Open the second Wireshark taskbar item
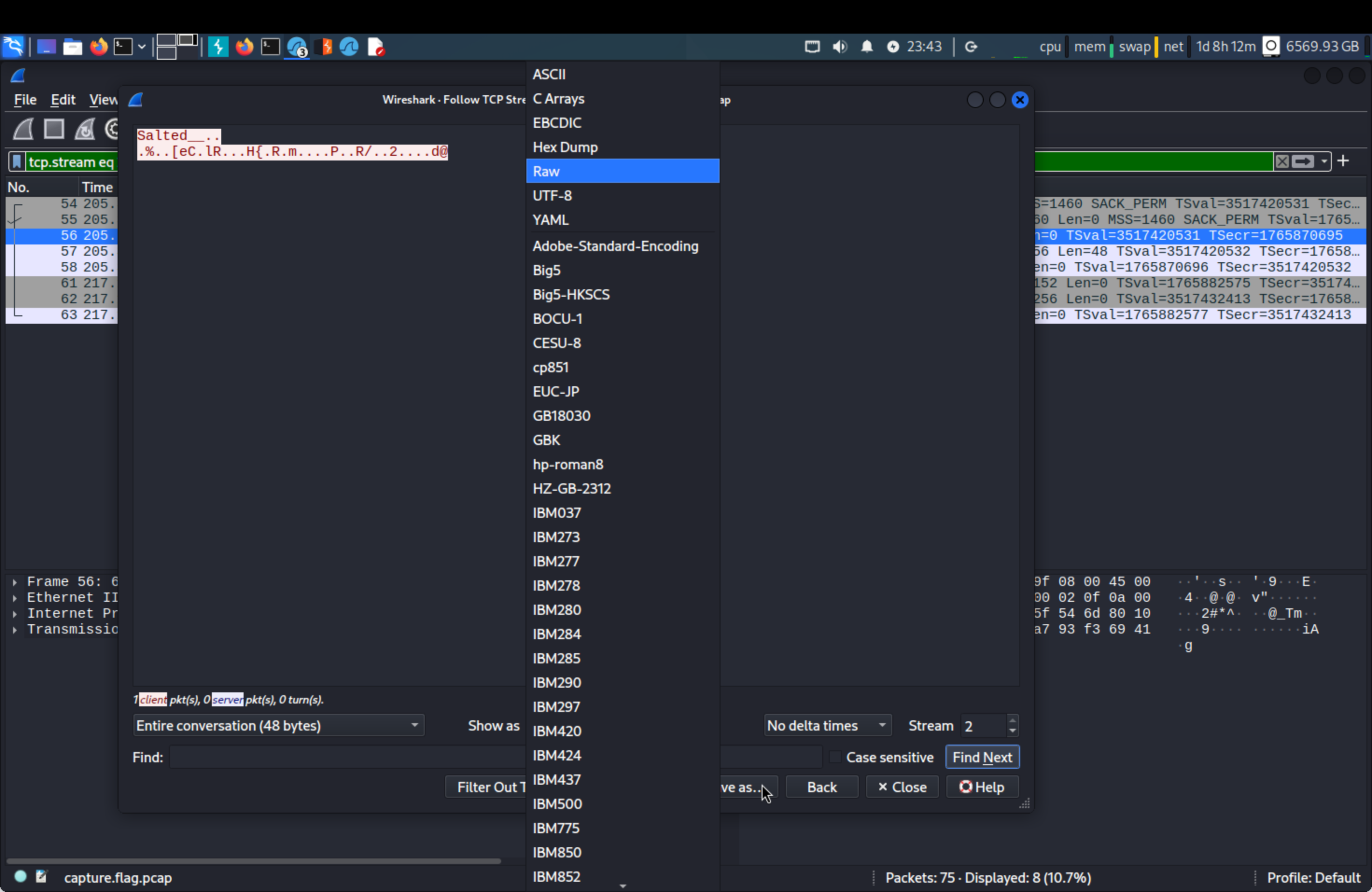 pyautogui.click(x=350, y=47)
